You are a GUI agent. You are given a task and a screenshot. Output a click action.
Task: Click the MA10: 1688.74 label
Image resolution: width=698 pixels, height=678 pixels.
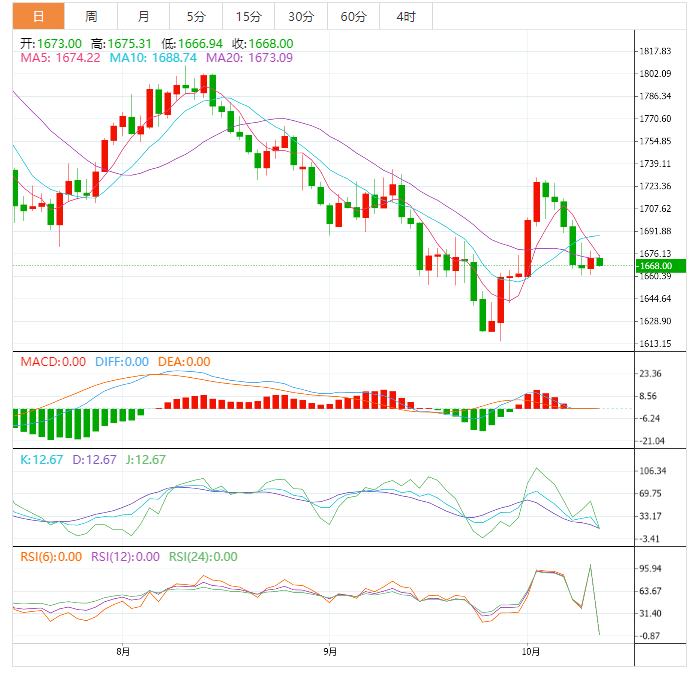click(x=153, y=58)
